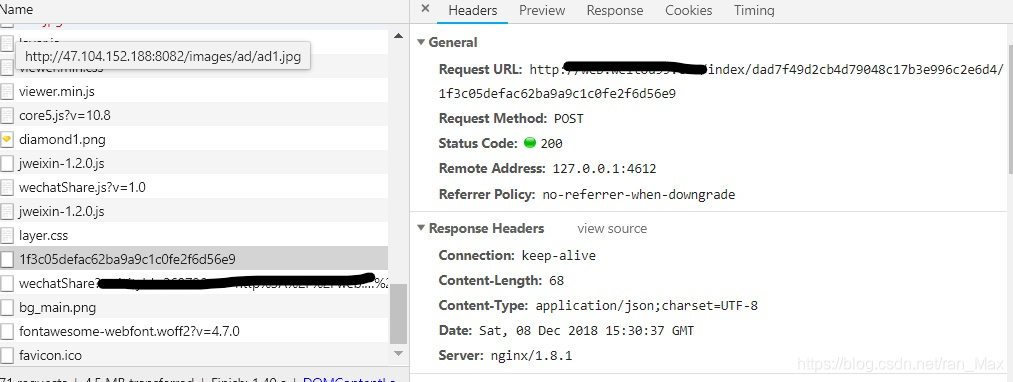Click the request list scroll down arrow
Image resolution: width=1013 pixels, height=382 pixels.
(398, 354)
